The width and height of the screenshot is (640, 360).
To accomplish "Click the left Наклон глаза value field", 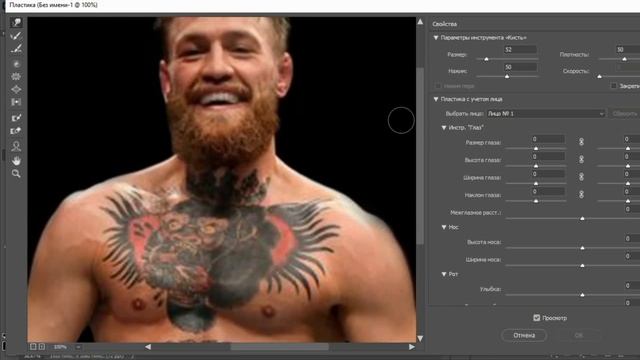I will click(548, 191).
